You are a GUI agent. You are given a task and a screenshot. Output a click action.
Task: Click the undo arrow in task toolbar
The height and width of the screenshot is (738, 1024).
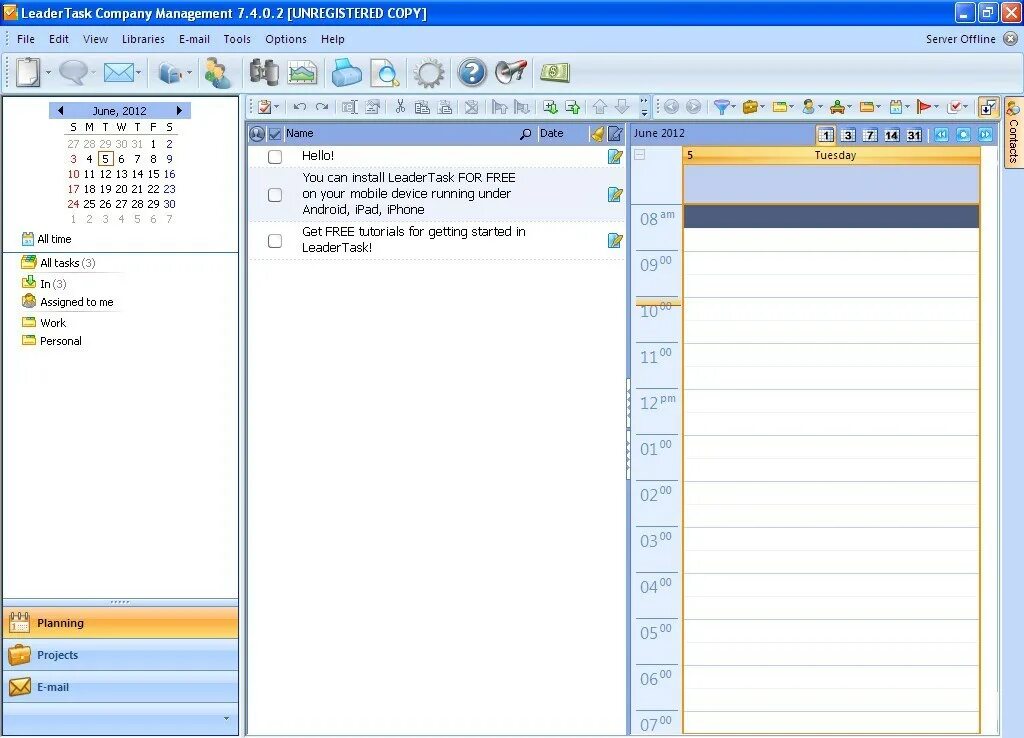[x=299, y=107]
